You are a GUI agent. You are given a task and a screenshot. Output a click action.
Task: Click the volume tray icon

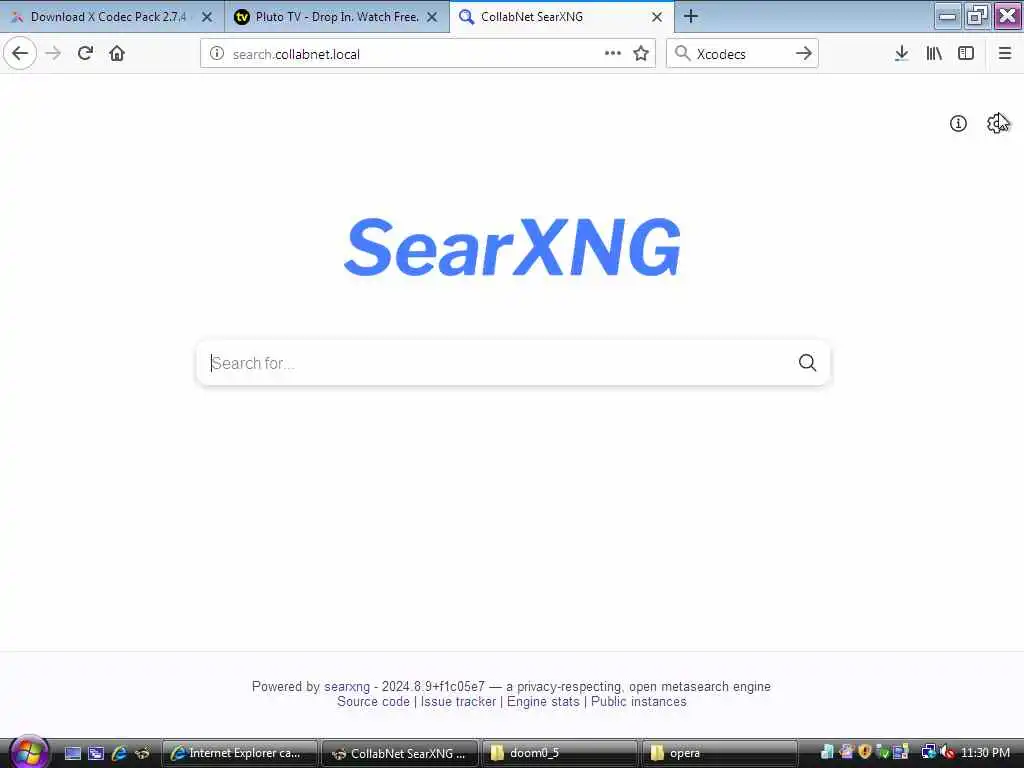[948, 753]
